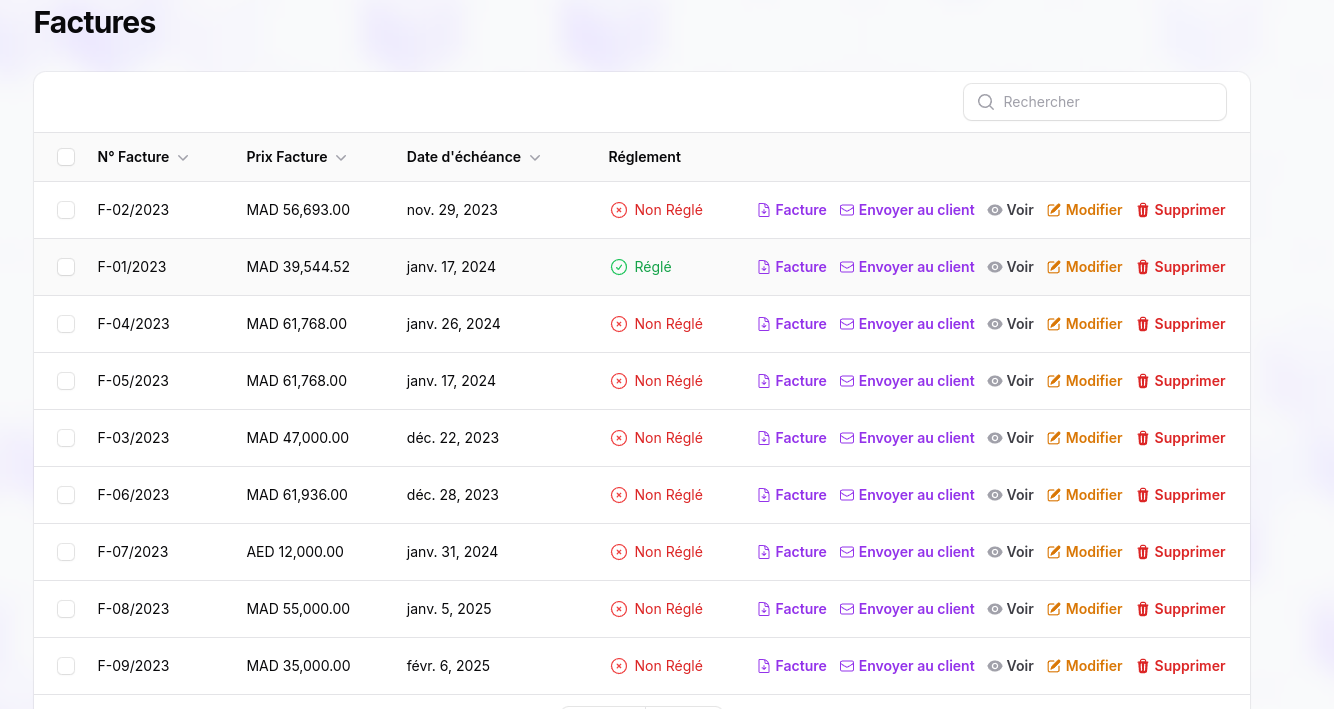Toggle the select-all checkbox in the table header
Screen dimensions: 1334x709
66,157
